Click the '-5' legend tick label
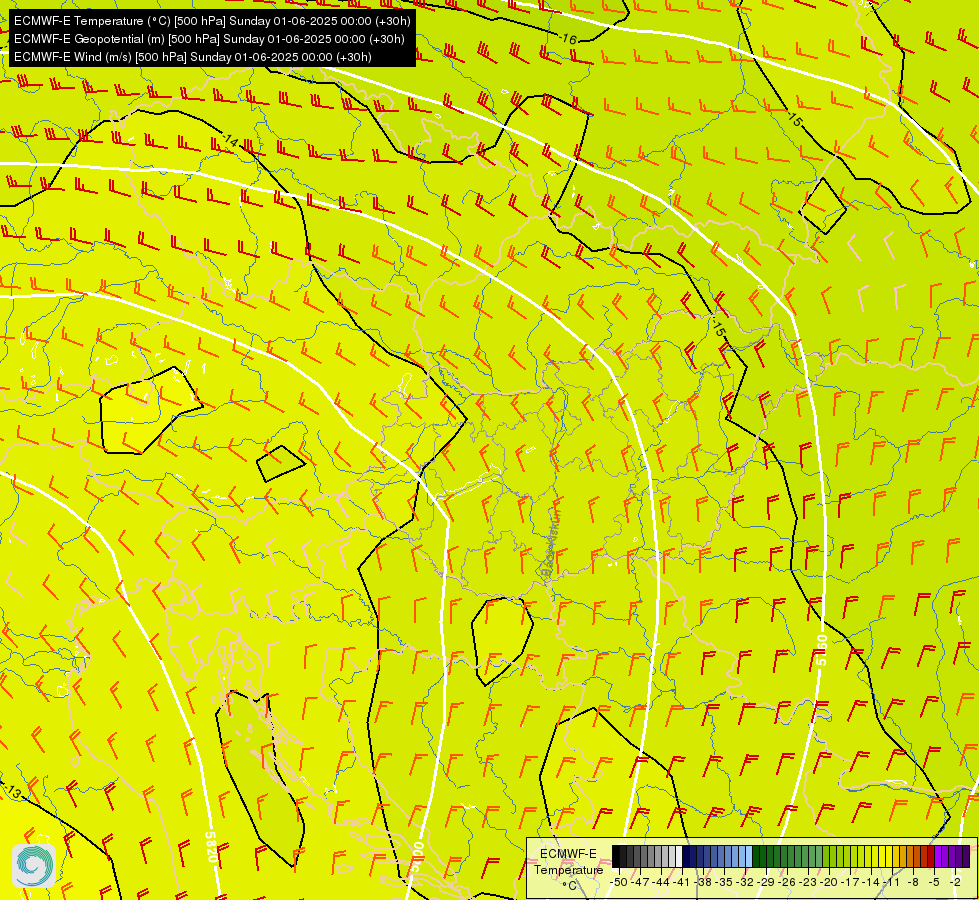 [x=934, y=883]
